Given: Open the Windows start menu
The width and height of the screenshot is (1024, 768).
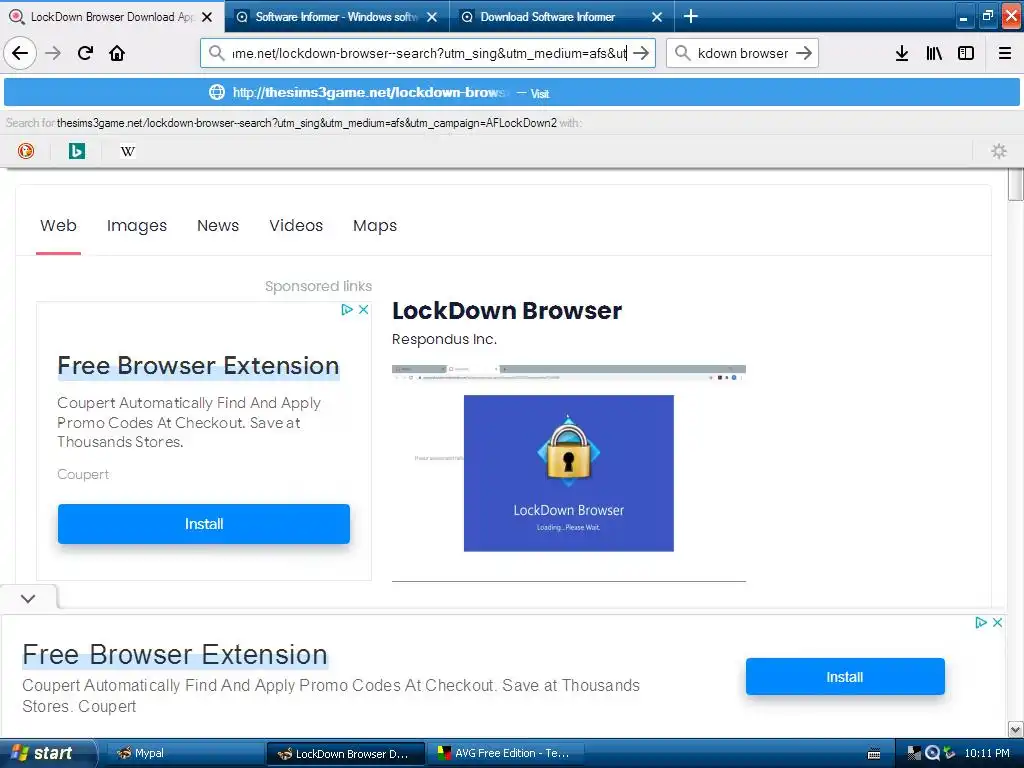Looking at the screenshot, I should point(48,753).
